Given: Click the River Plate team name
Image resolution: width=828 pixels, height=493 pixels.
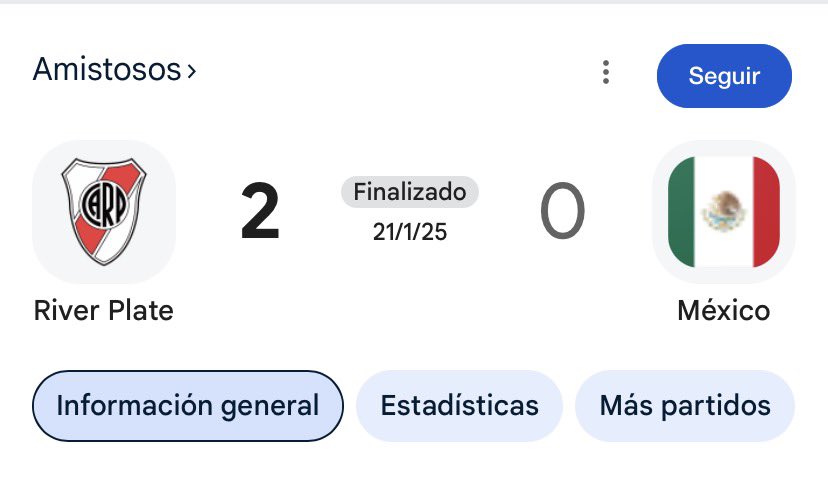Looking at the screenshot, I should 104,310.
